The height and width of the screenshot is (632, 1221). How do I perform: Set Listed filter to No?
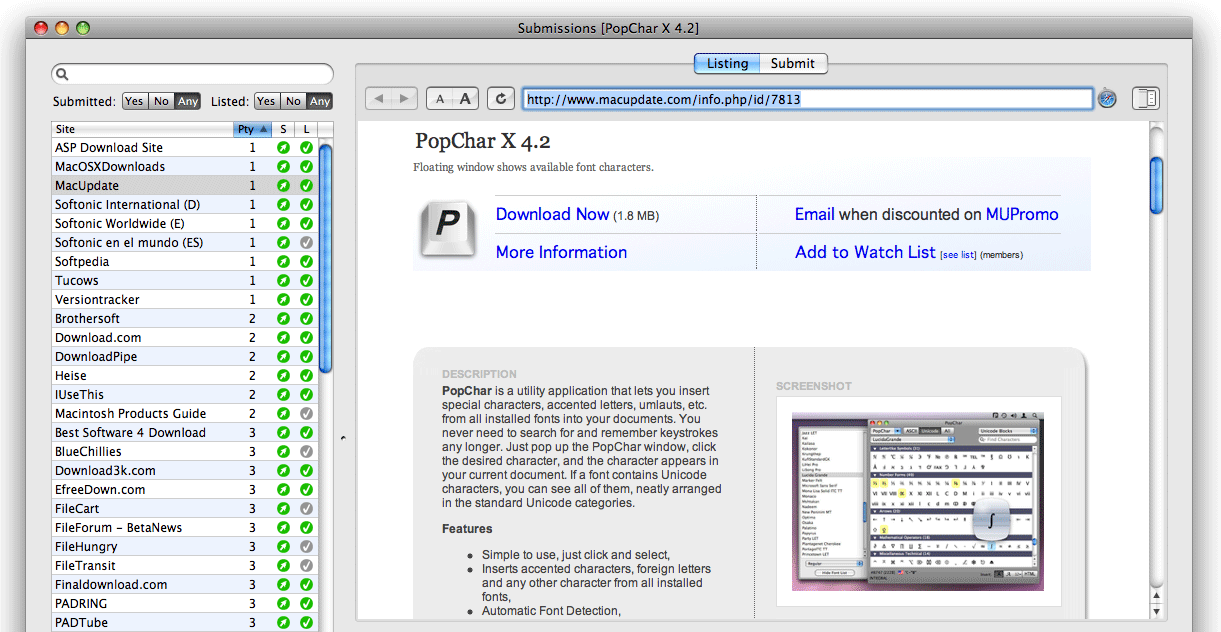[x=293, y=101]
